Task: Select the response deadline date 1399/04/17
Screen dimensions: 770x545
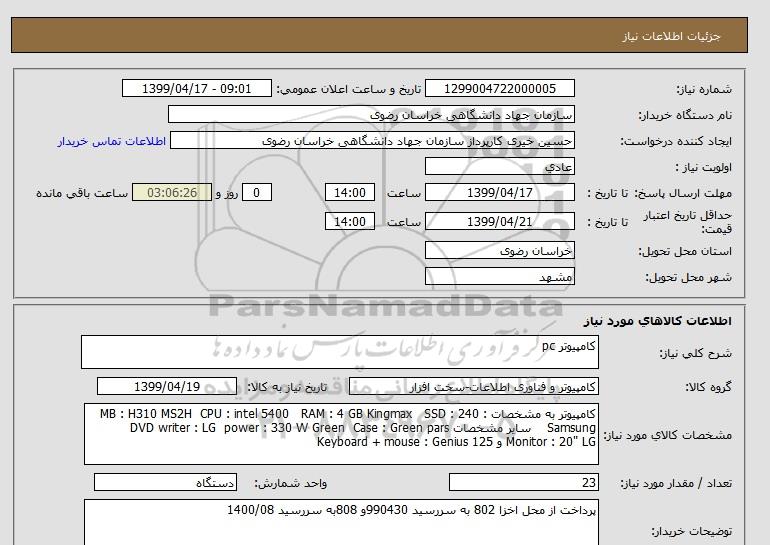Action: click(499, 192)
